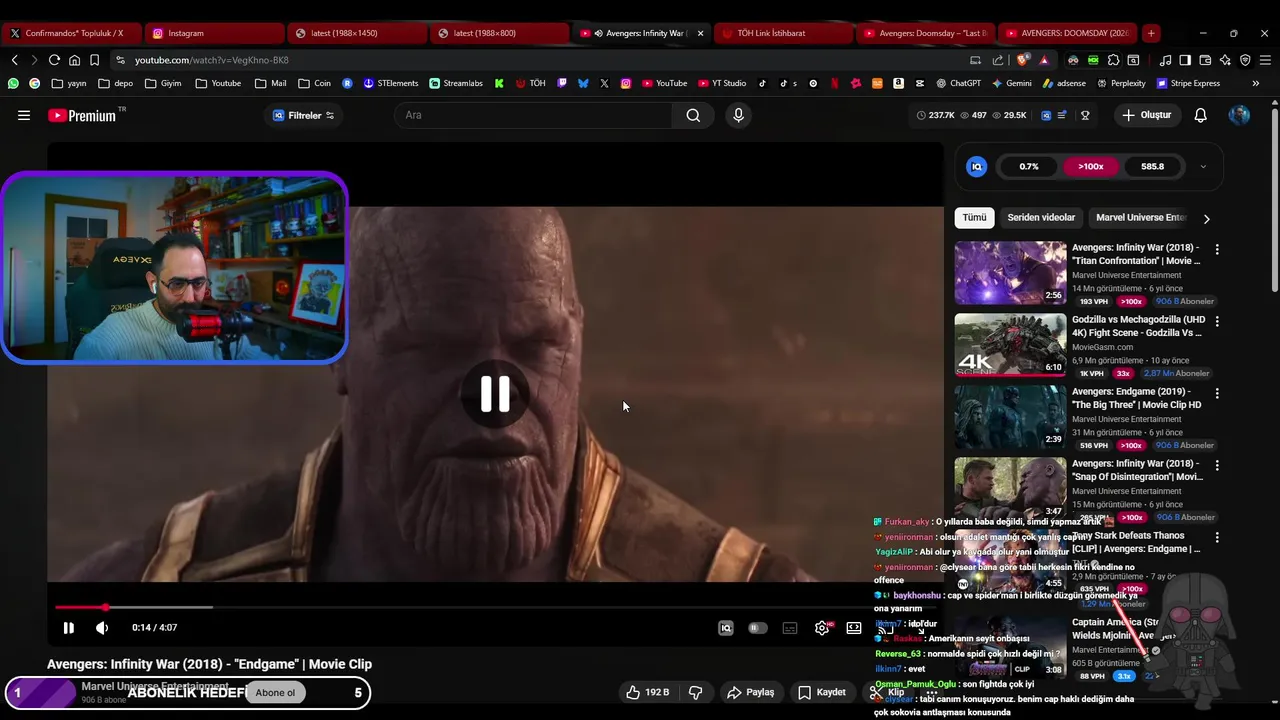Screen dimensions: 1280x720
Task: Open the Giyim bookmarks folder
Action: click(163, 83)
